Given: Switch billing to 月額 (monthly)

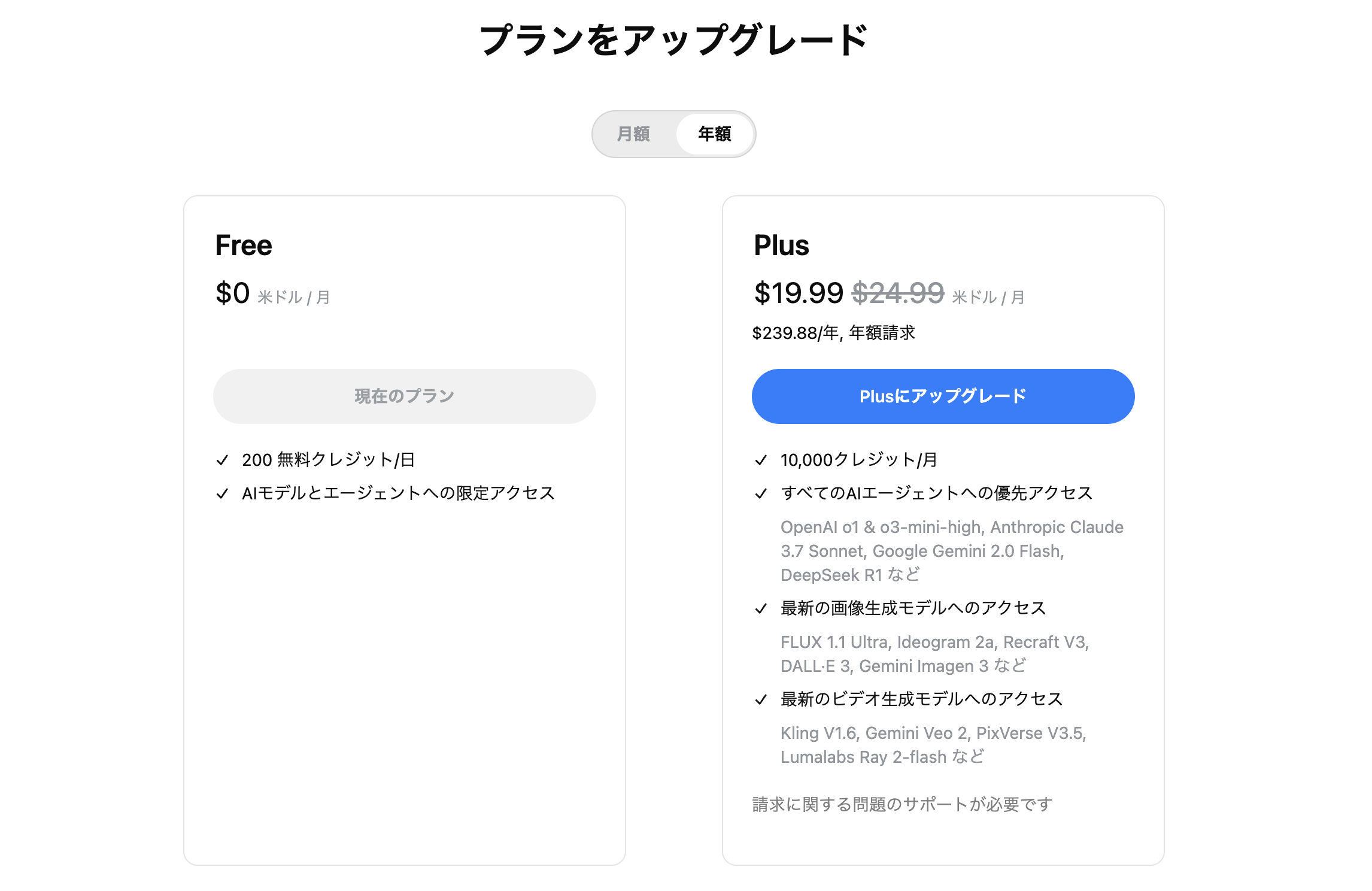Looking at the screenshot, I should 633,134.
